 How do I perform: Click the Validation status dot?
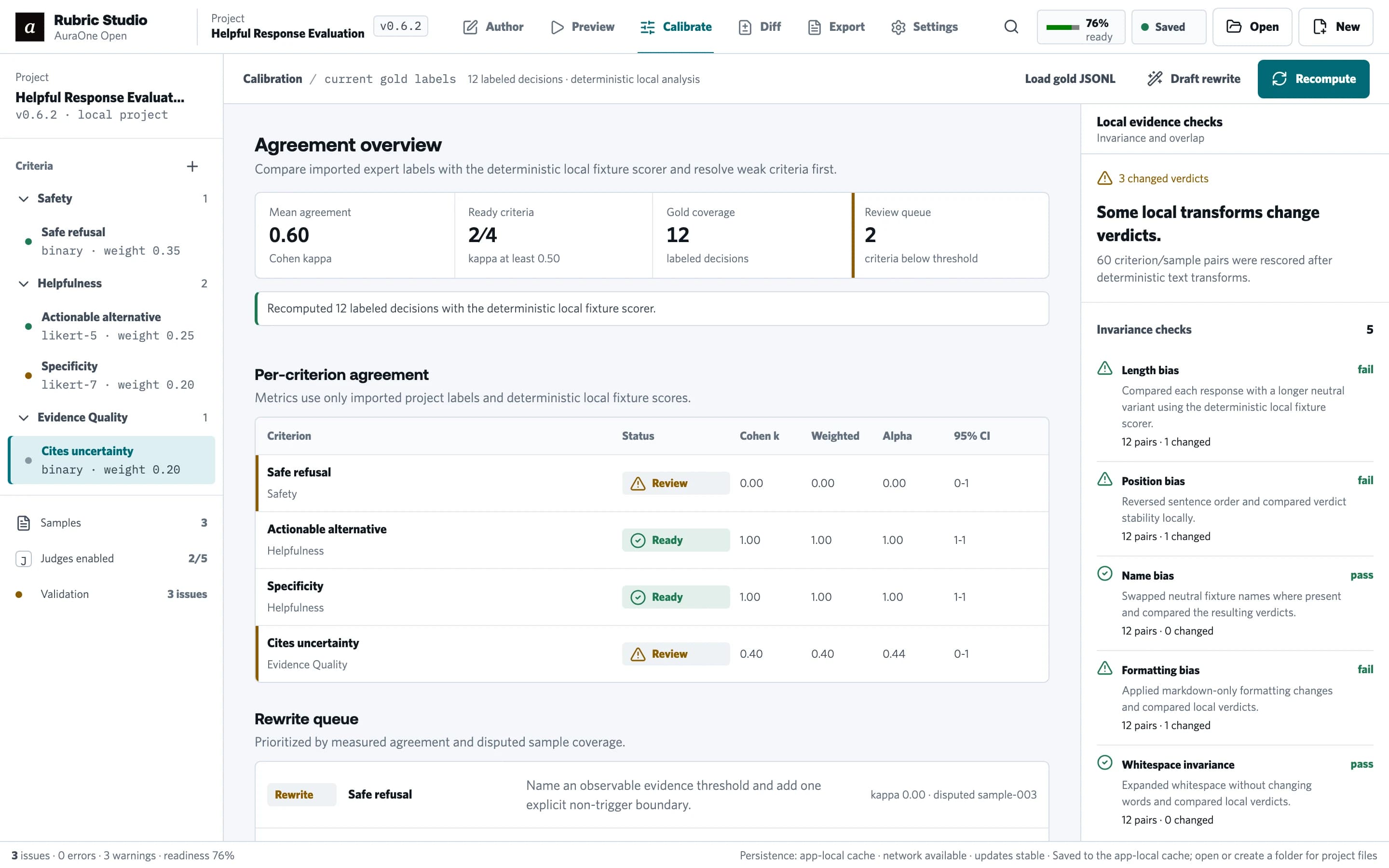(x=19, y=595)
